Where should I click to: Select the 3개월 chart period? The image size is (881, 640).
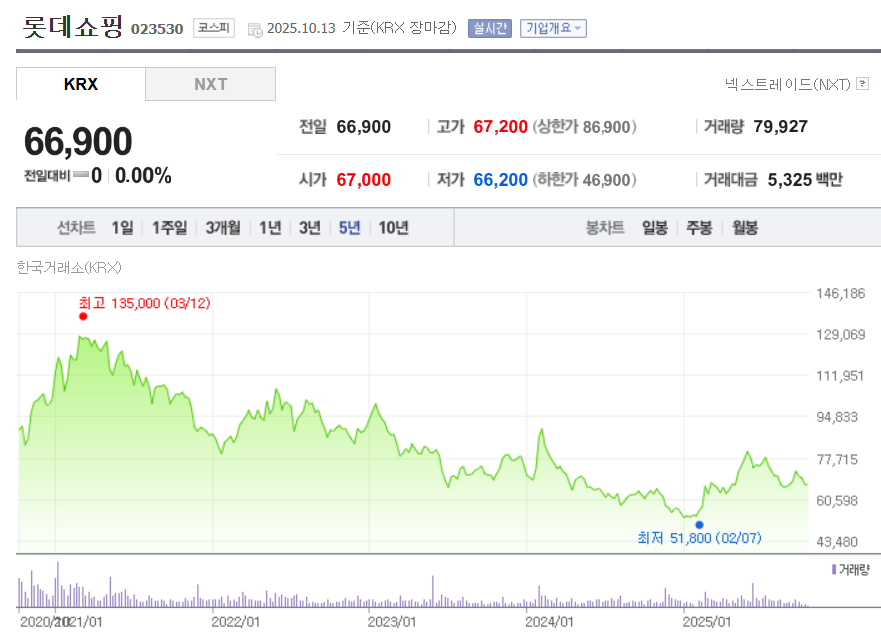point(223,228)
